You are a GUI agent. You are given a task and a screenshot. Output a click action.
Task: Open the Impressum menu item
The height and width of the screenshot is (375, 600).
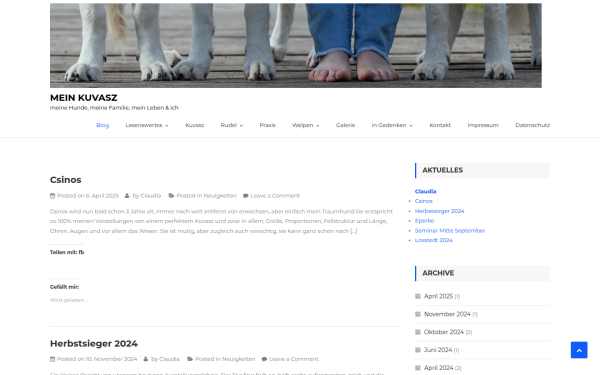point(483,125)
